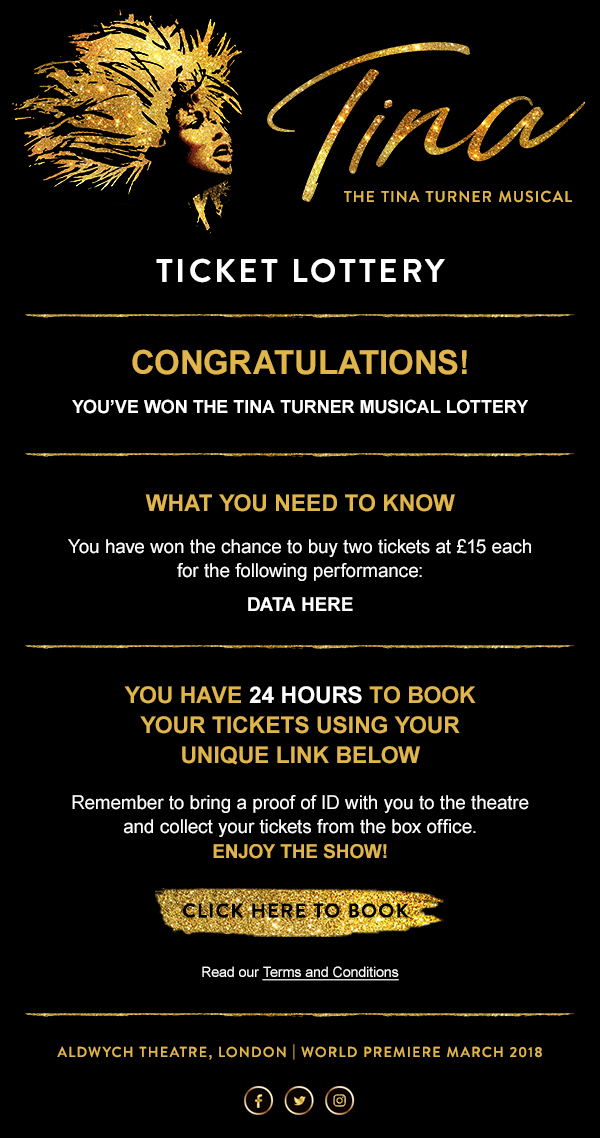Click the Congratulations! headline
This screenshot has width=600, height=1138.
click(300, 362)
